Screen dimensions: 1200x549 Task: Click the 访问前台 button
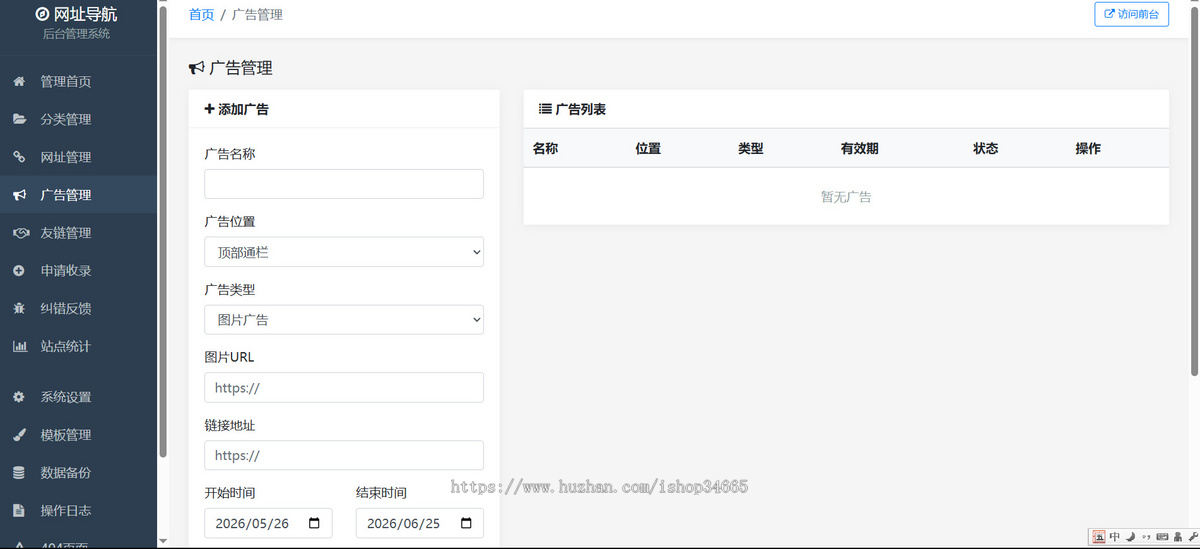[1132, 14]
